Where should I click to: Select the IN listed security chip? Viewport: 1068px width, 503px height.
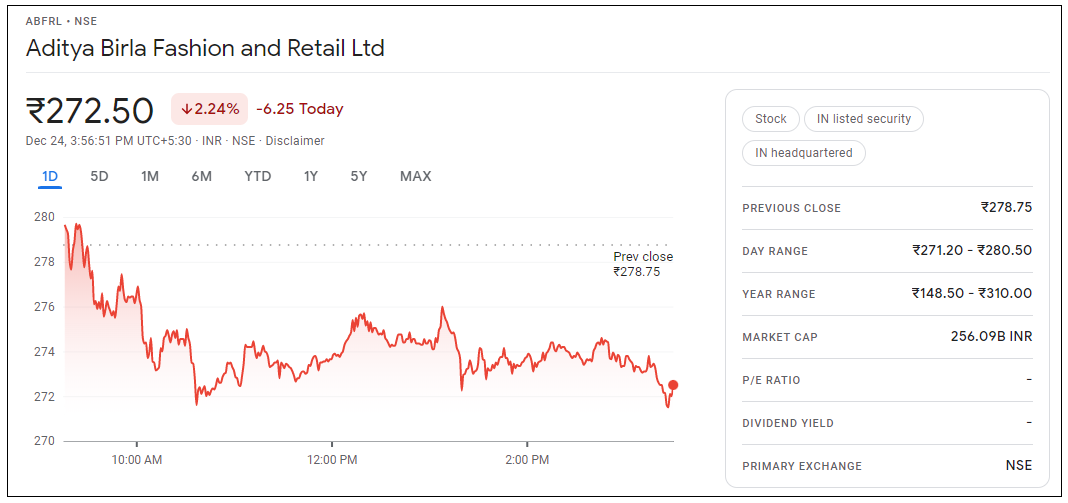(x=864, y=119)
